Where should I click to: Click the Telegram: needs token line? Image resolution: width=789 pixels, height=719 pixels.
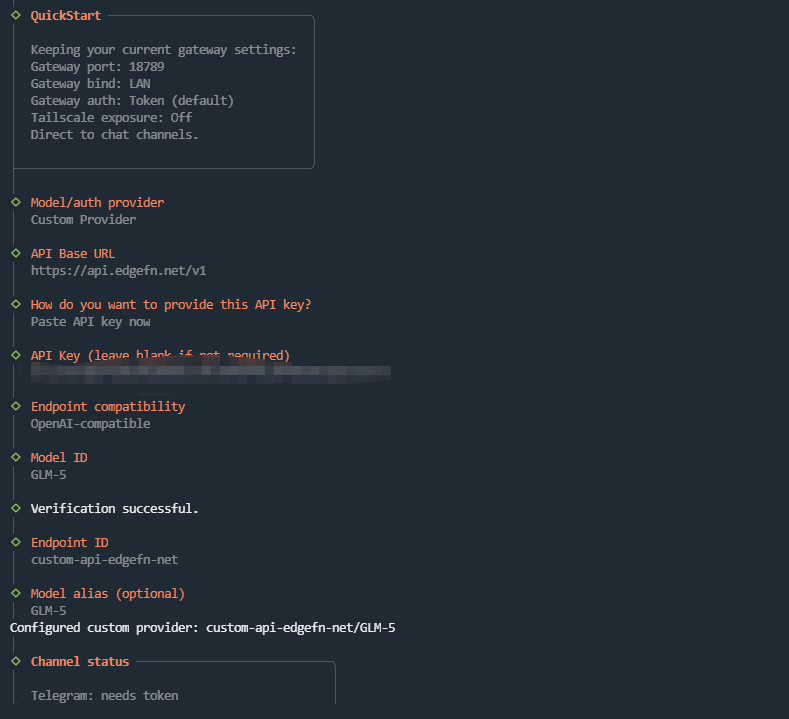pos(104,695)
